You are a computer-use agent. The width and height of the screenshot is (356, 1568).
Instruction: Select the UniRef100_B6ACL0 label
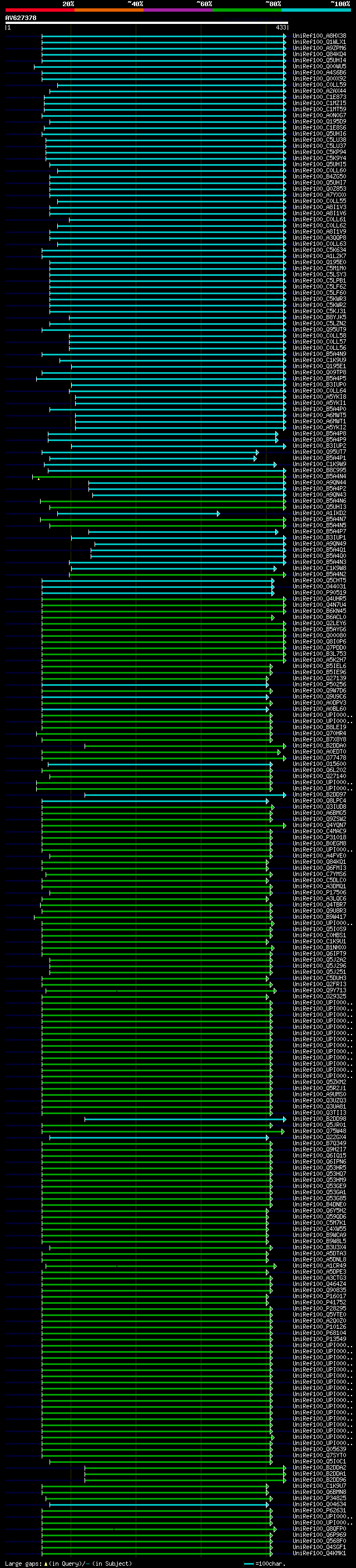(319, 617)
